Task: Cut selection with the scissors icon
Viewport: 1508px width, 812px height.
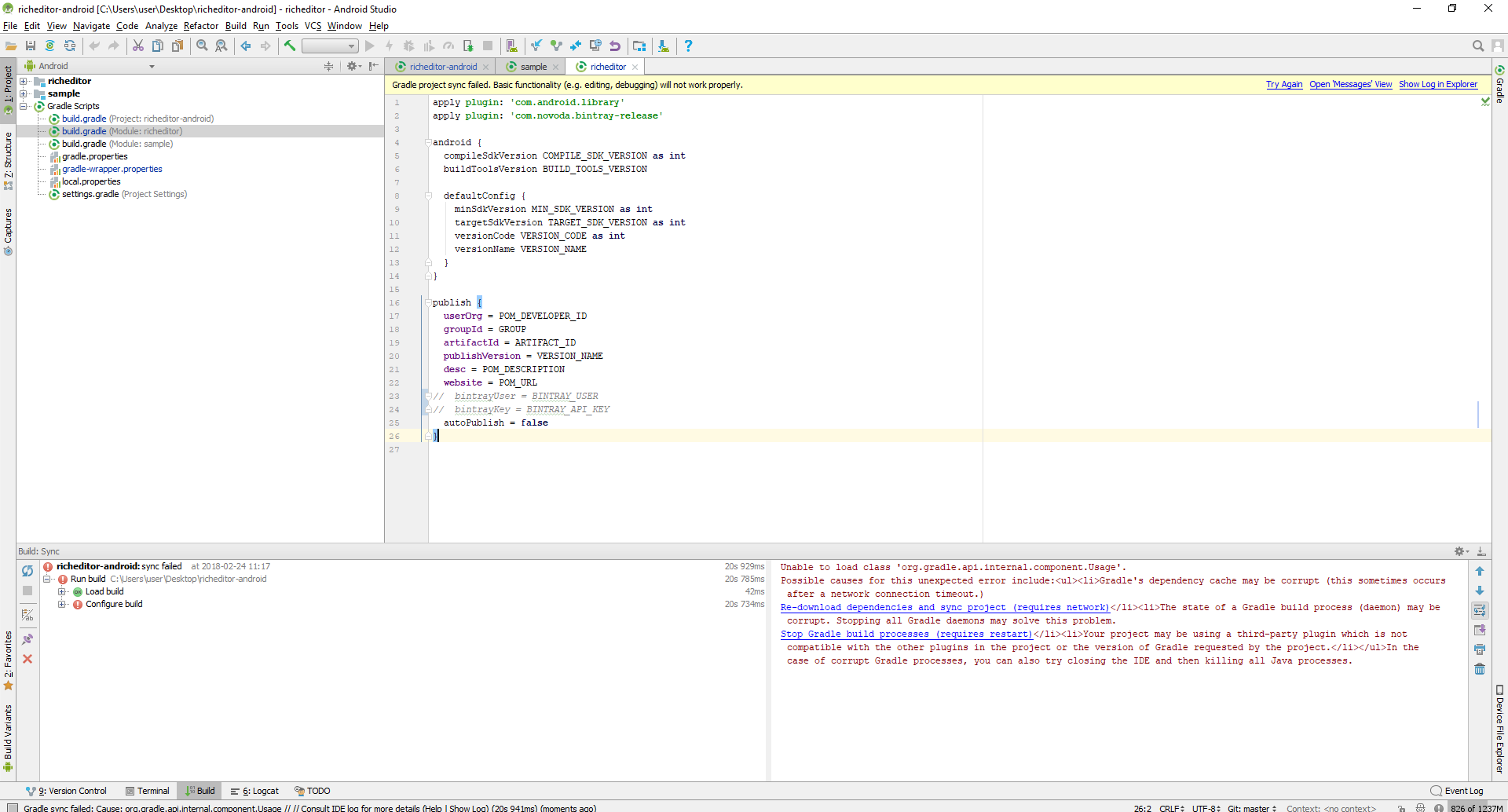Action: 138,46
